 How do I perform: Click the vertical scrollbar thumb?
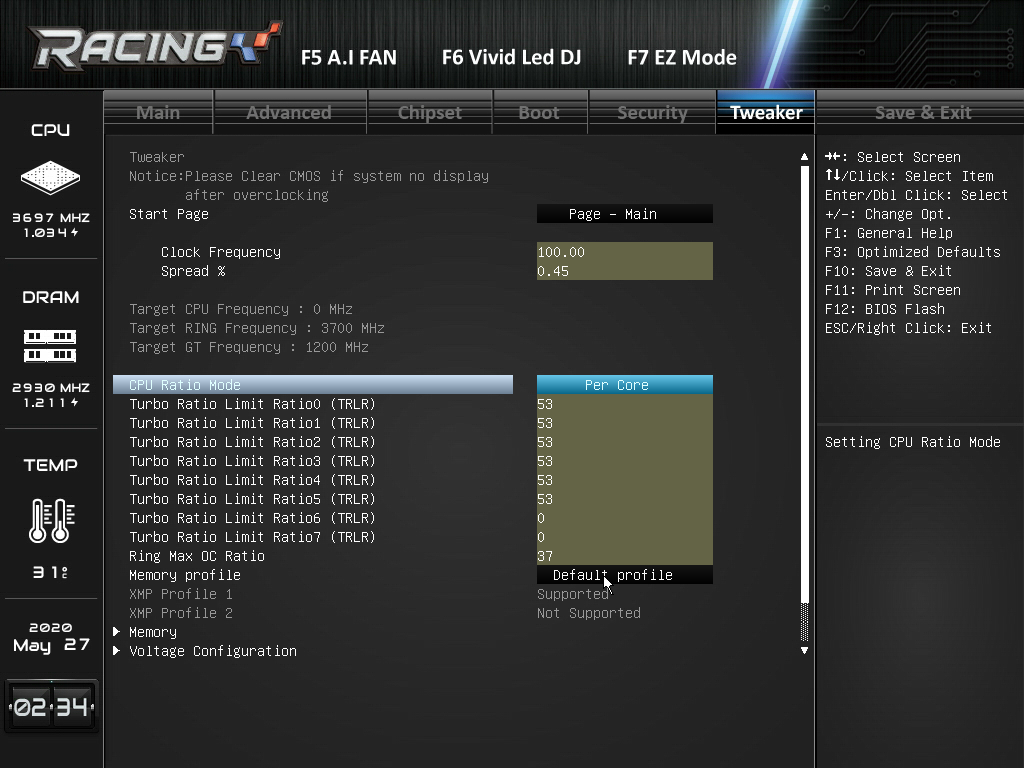(x=804, y=385)
